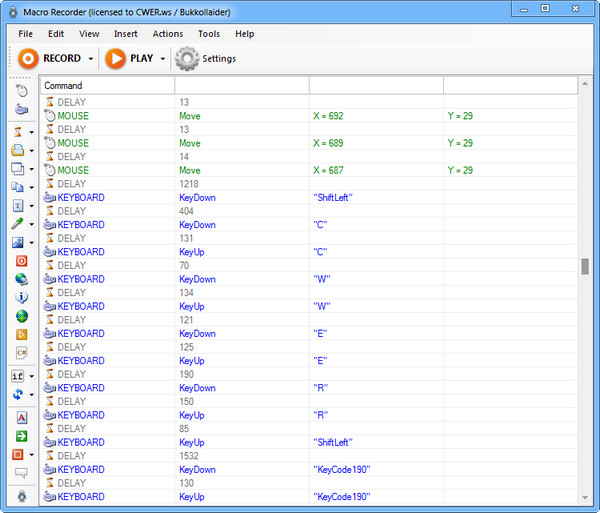This screenshot has height=513, width=600.
Task: Click the 'if' condition icon
Action: pyautogui.click(x=18, y=376)
